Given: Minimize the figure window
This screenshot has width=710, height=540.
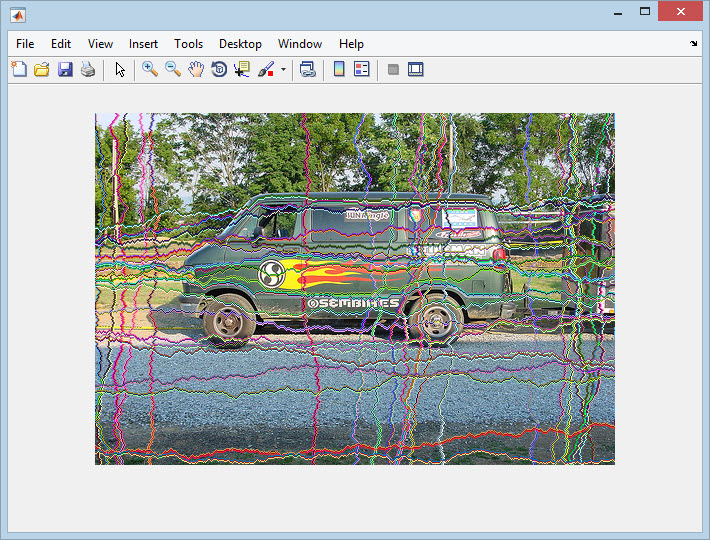Looking at the screenshot, I should [x=618, y=12].
